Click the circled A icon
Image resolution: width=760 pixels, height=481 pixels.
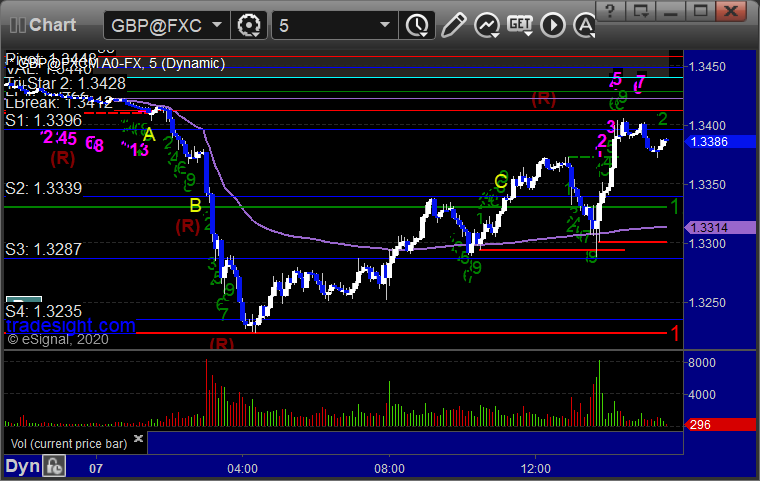pyautogui.click(x=585, y=25)
